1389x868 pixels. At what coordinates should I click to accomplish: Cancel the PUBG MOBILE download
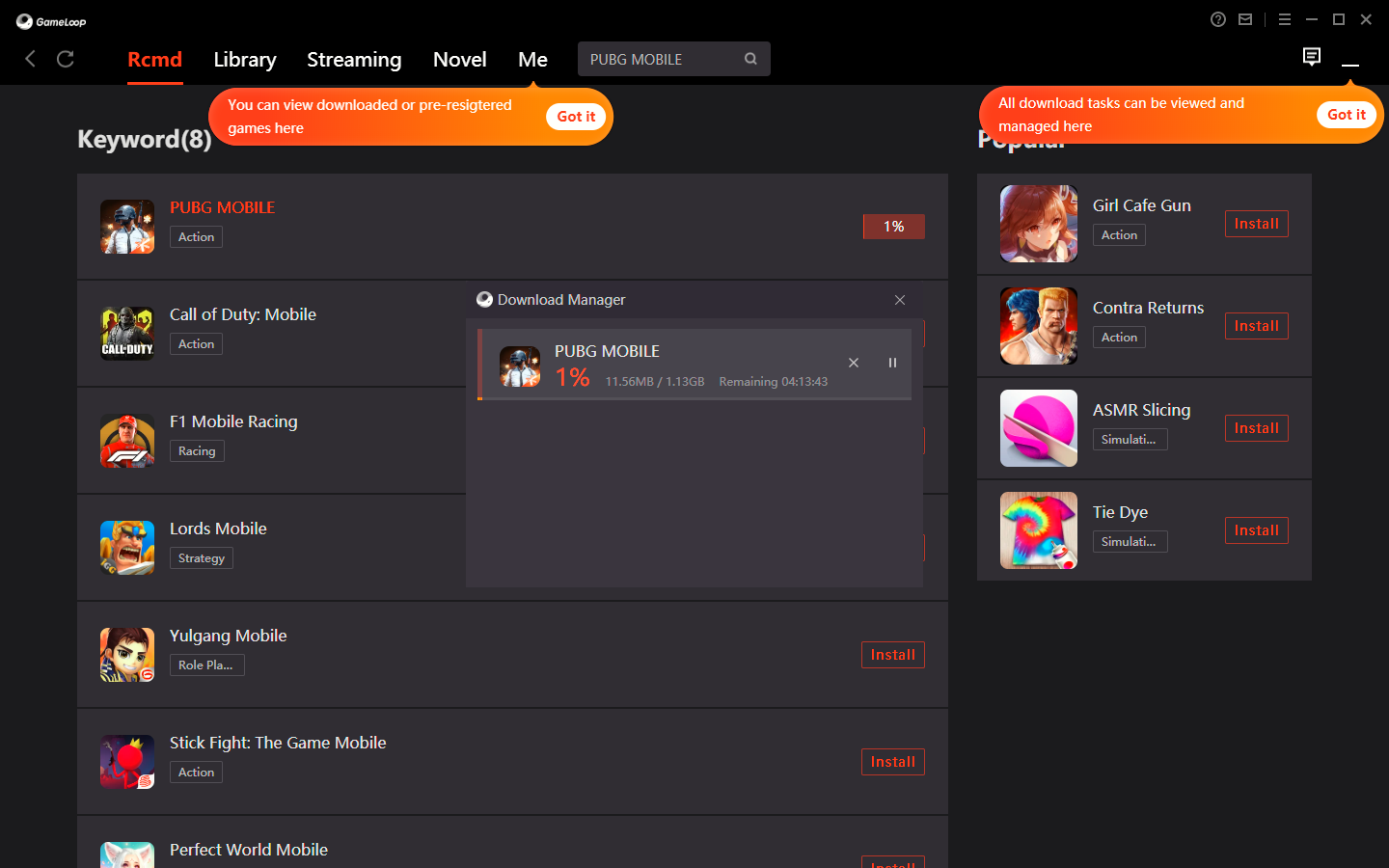pyautogui.click(x=854, y=363)
